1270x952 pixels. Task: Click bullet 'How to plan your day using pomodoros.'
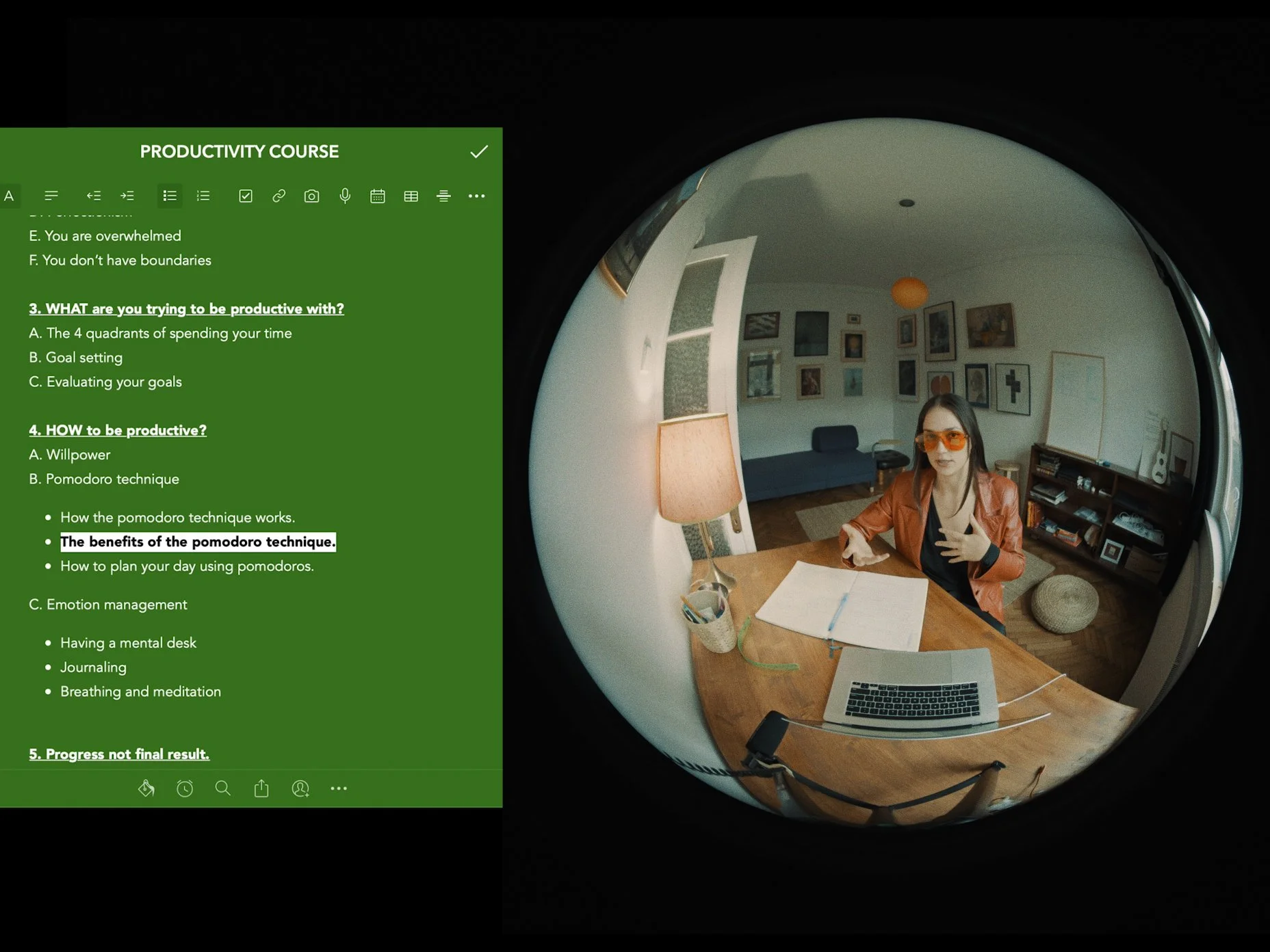click(187, 566)
